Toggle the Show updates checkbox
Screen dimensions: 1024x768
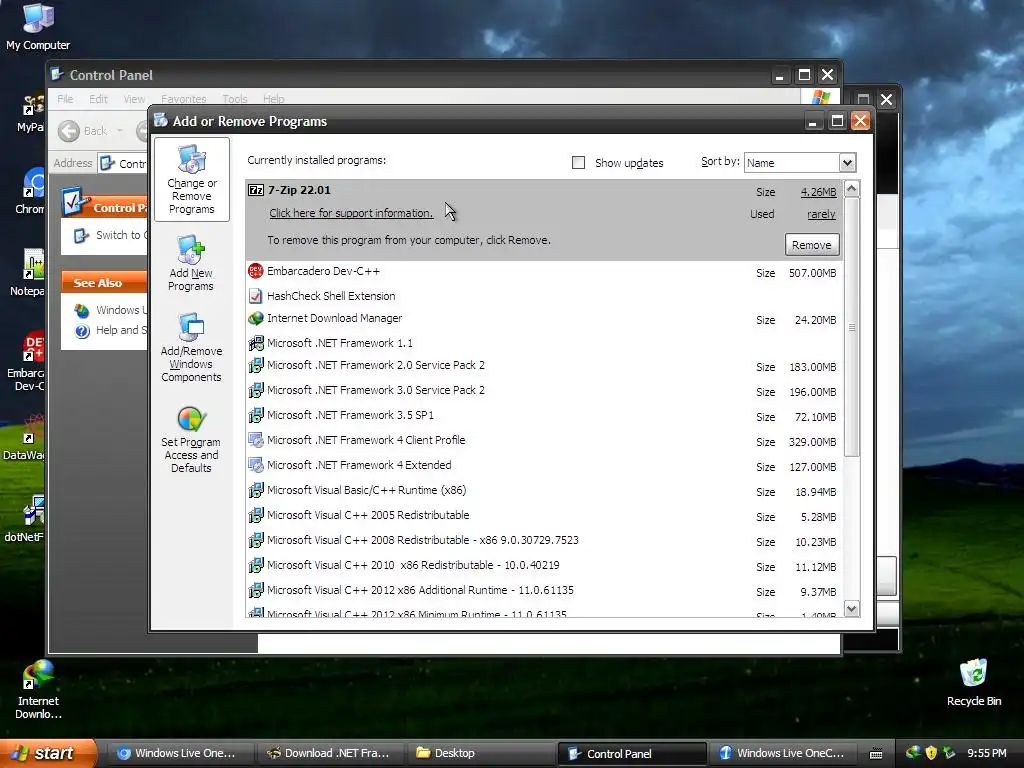578,163
